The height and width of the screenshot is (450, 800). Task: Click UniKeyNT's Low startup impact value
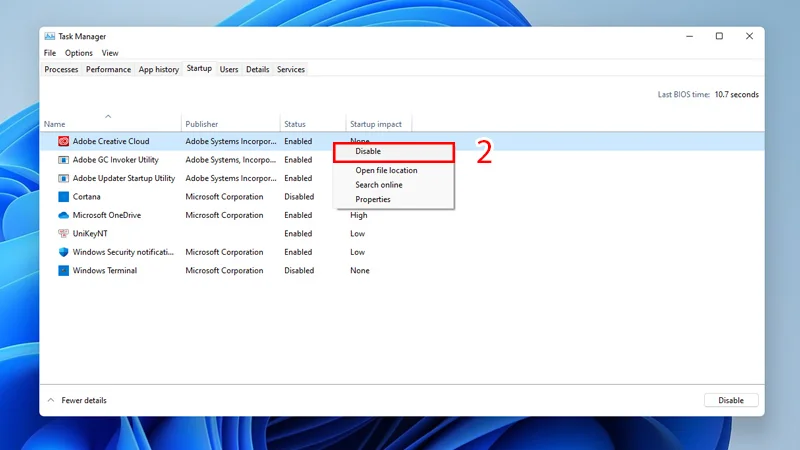(358, 234)
